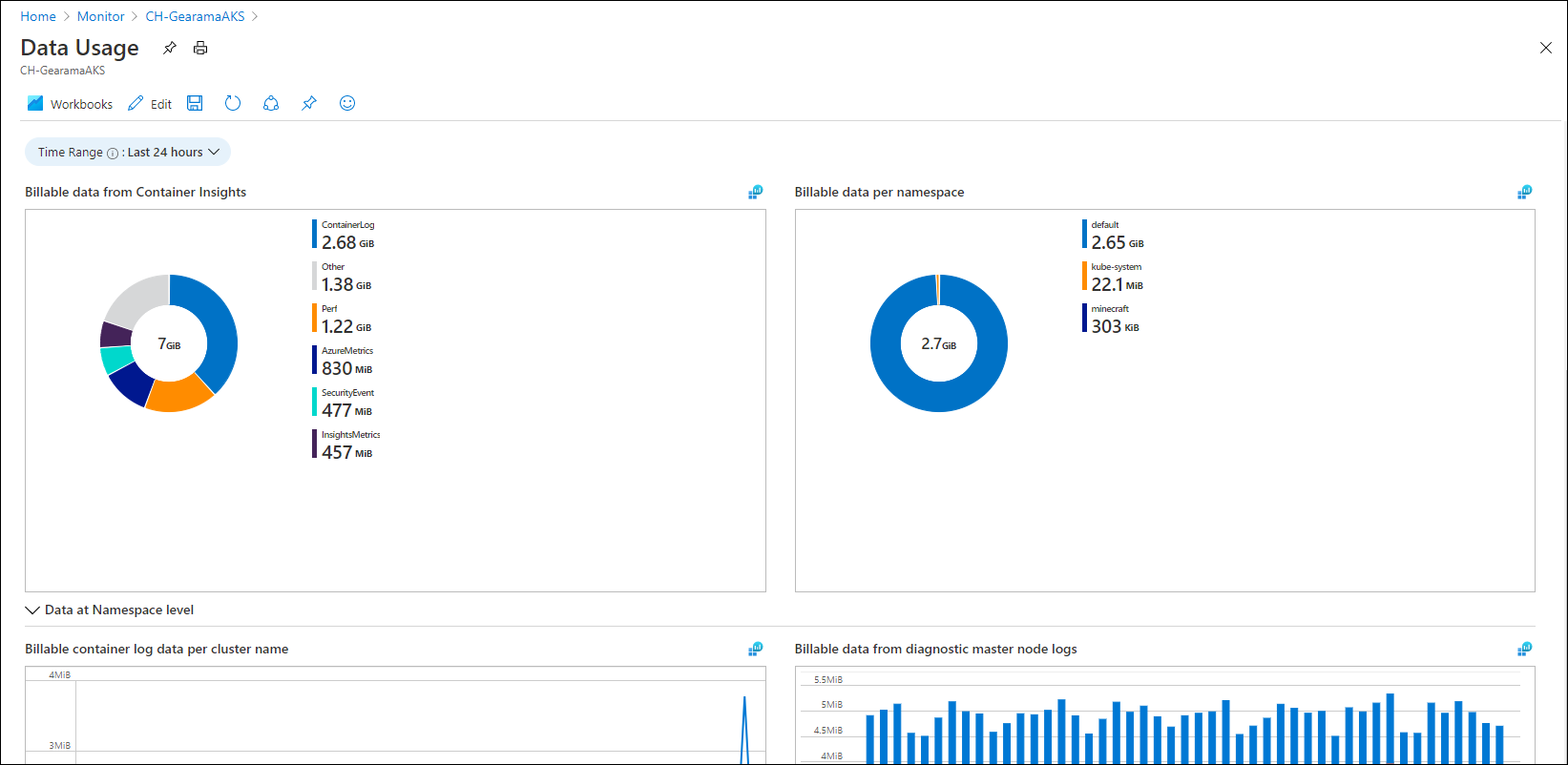The image size is (1568, 765).
Task: Click the Edit pencil button
Action: coord(150,104)
